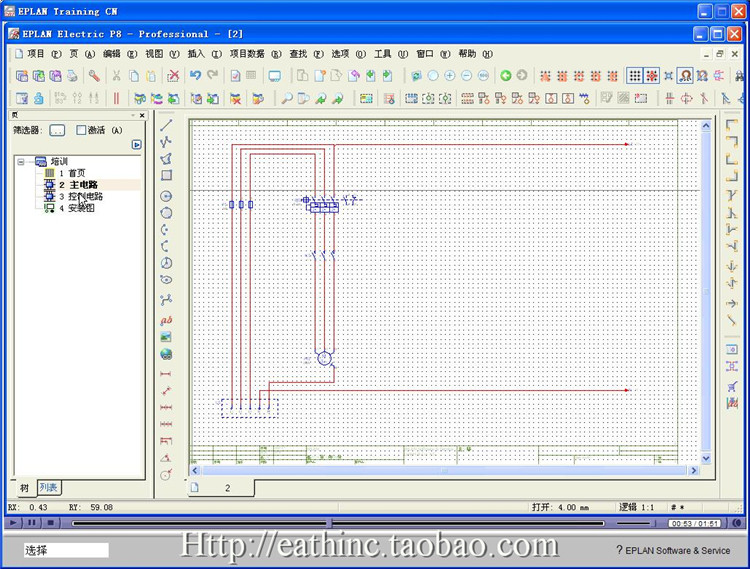
Task: Click the blue arrow below the filter
Action: [x=136, y=144]
